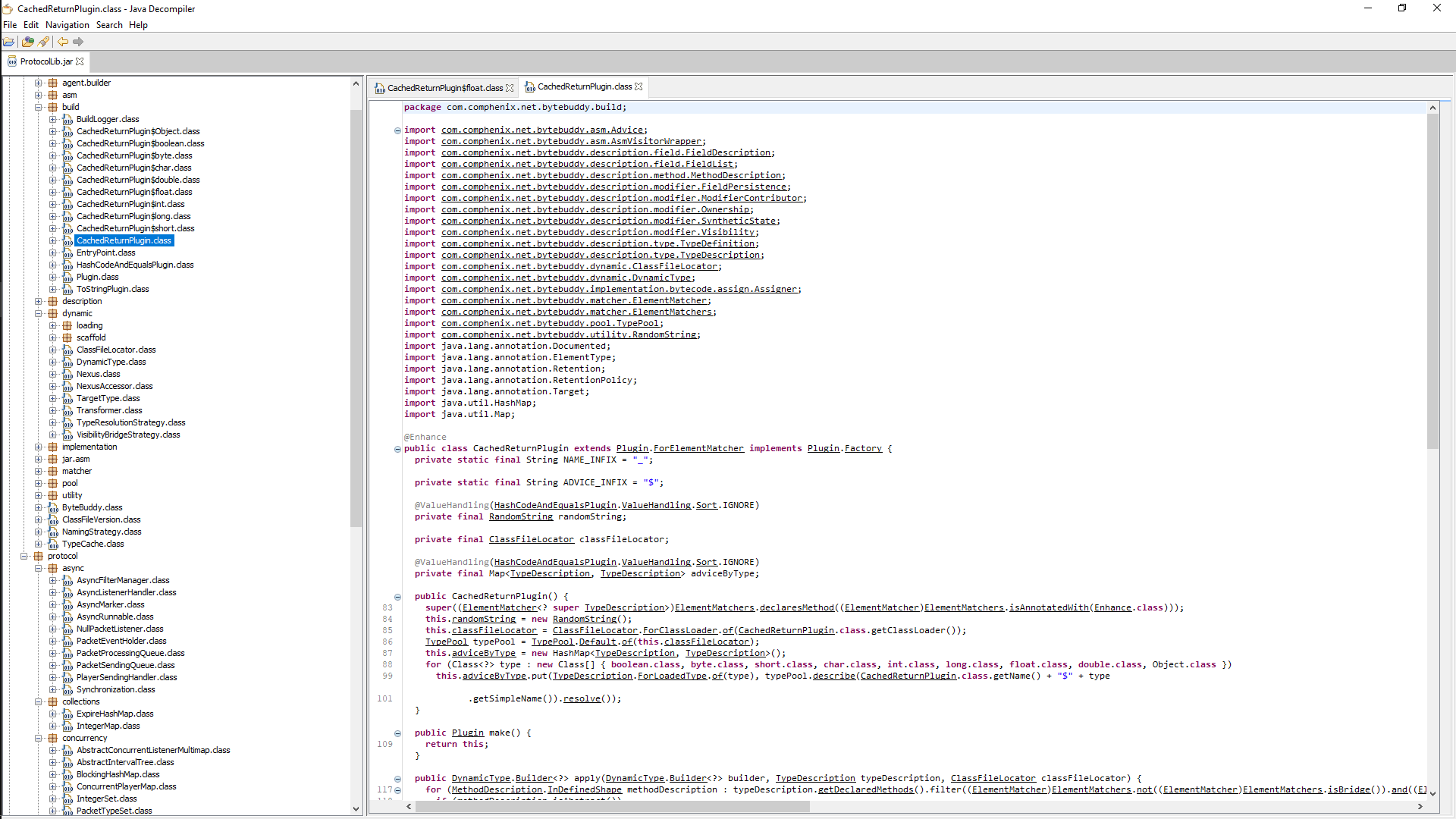This screenshot has width=1456, height=819.
Task: Select EntryPoint.class in the tree
Action: [105, 253]
